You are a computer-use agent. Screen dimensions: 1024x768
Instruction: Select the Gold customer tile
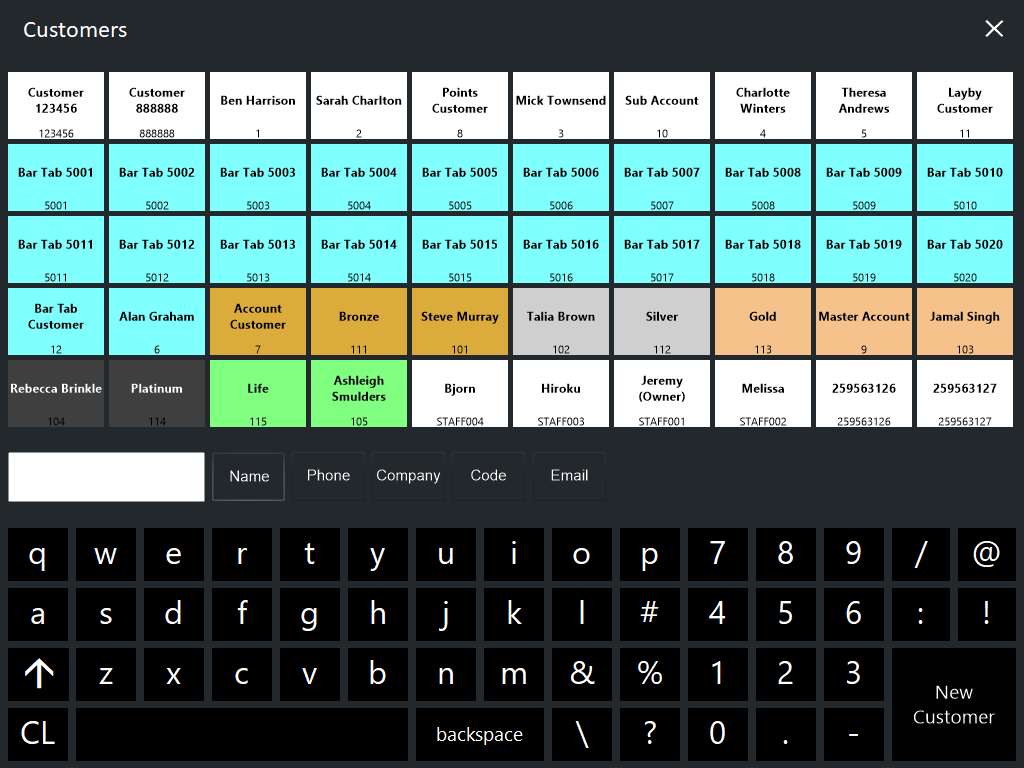[x=763, y=321]
